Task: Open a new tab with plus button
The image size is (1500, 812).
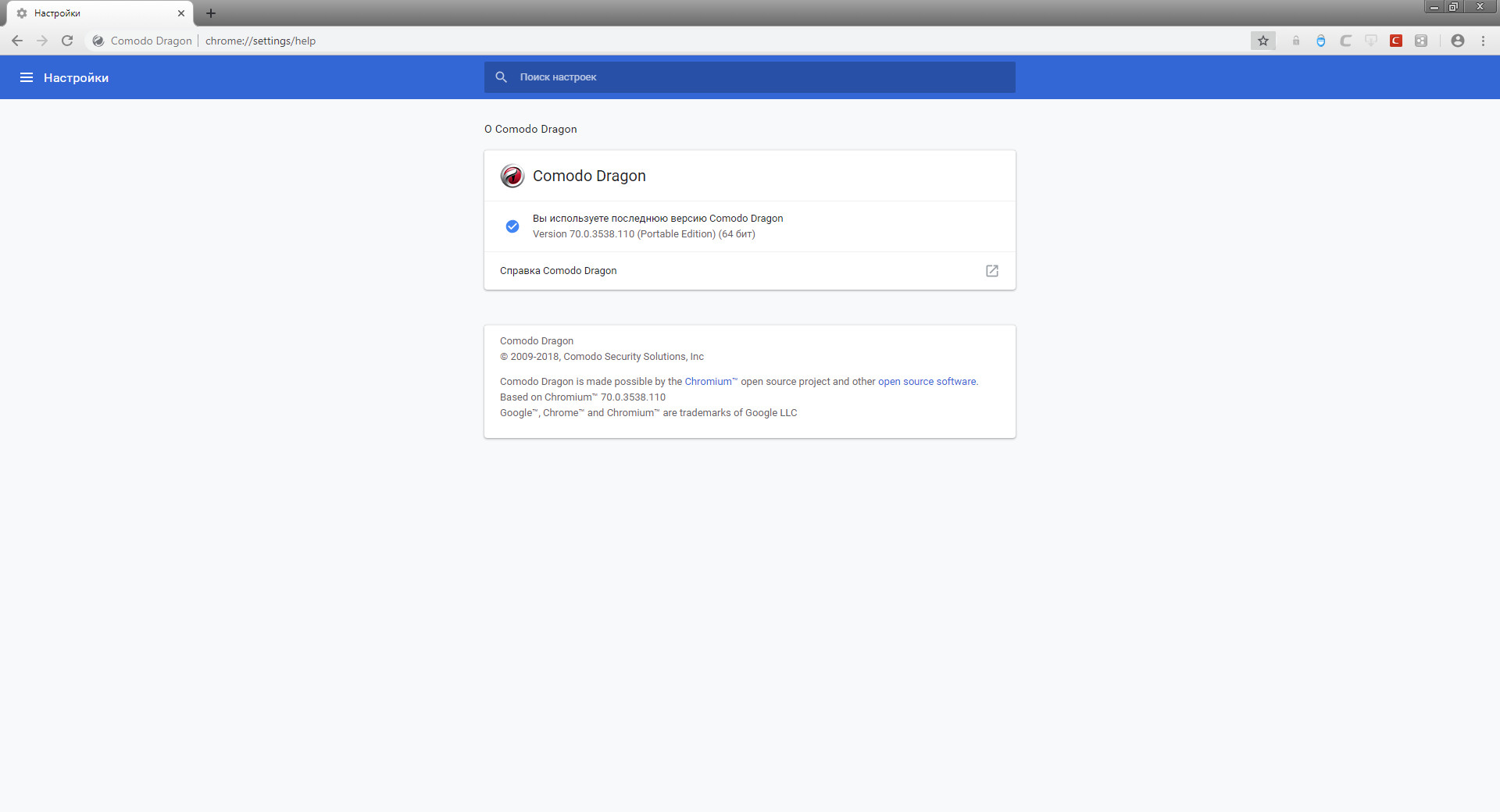Action: tap(211, 13)
